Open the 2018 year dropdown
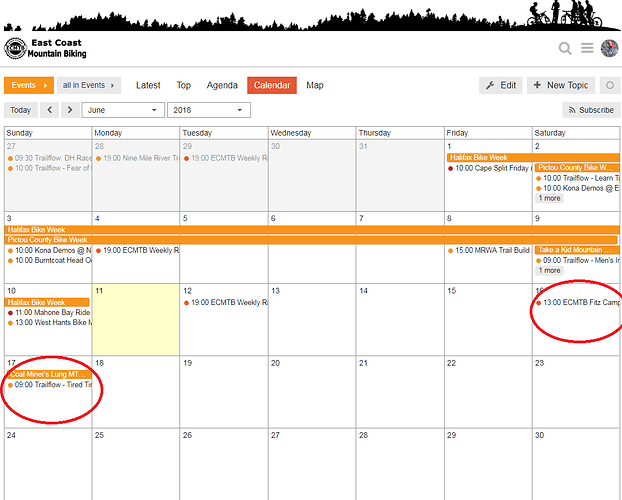 click(x=209, y=110)
